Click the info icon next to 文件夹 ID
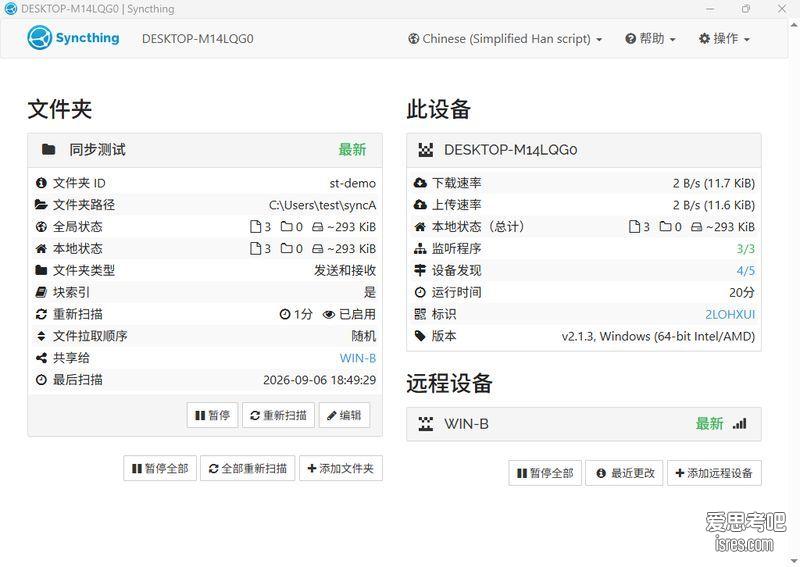The image size is (800, 567). [x=41, y=183]
